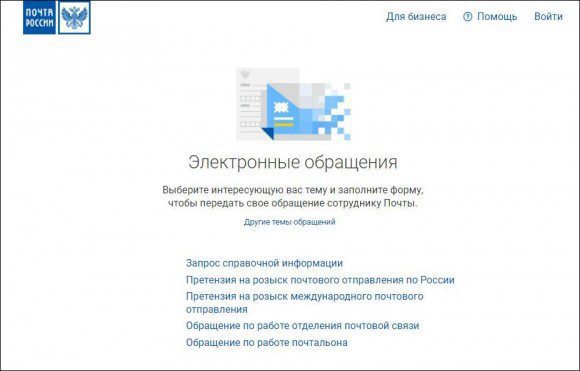Select Обращение по работе отделения почтовой связи
The image size is (580, 371).
(302, 326)
